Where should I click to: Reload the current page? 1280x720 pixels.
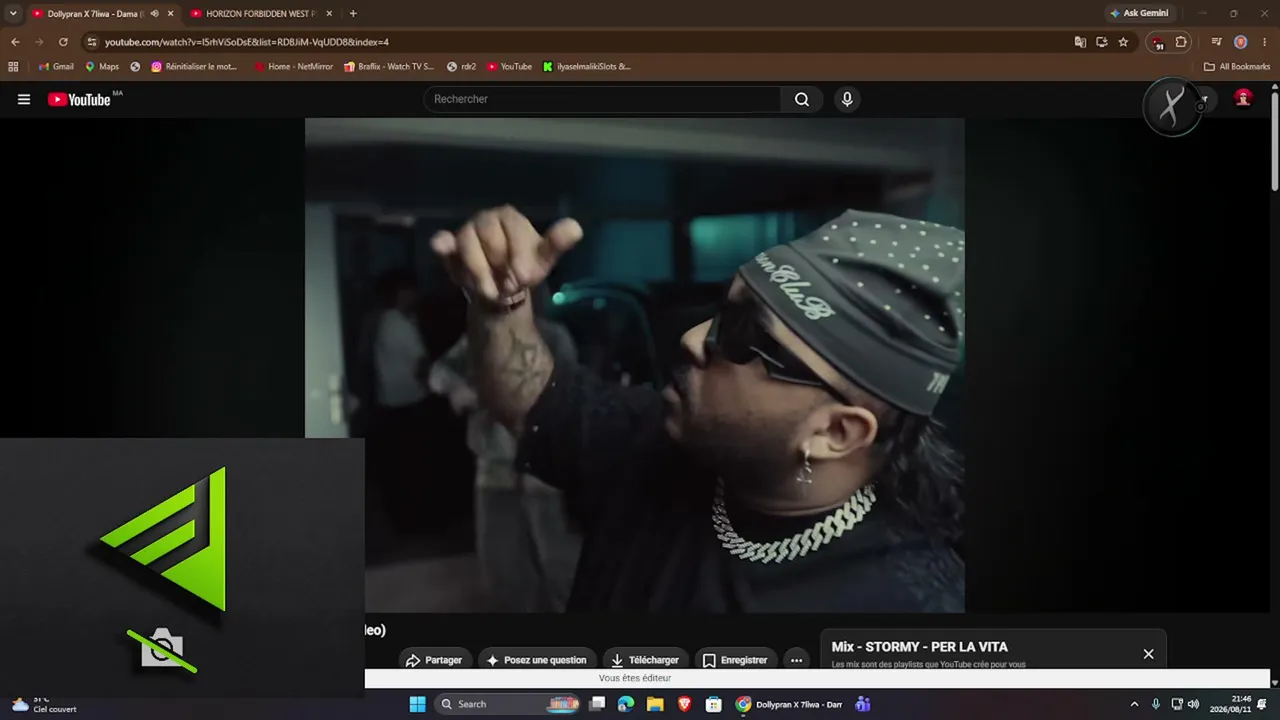pyautogui.click(x=63, y=42)
